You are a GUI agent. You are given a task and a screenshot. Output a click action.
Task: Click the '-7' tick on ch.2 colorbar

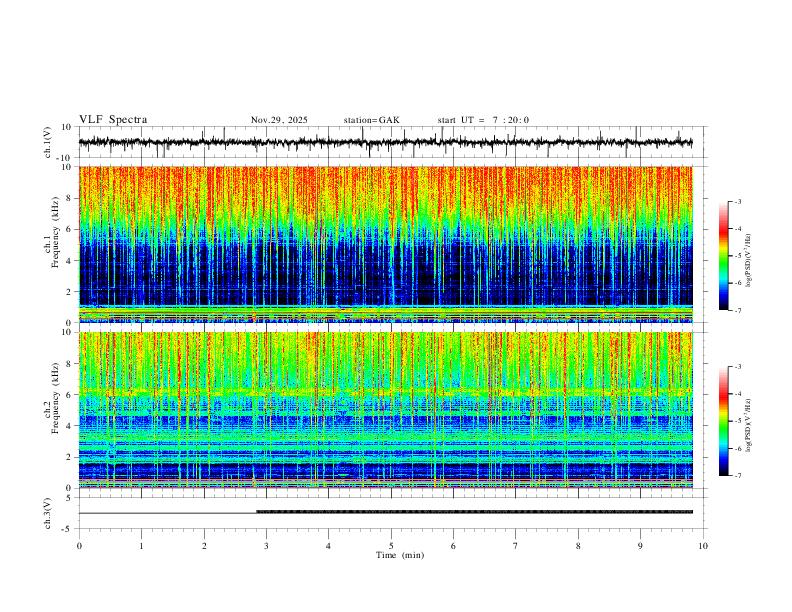coord(738,476)
